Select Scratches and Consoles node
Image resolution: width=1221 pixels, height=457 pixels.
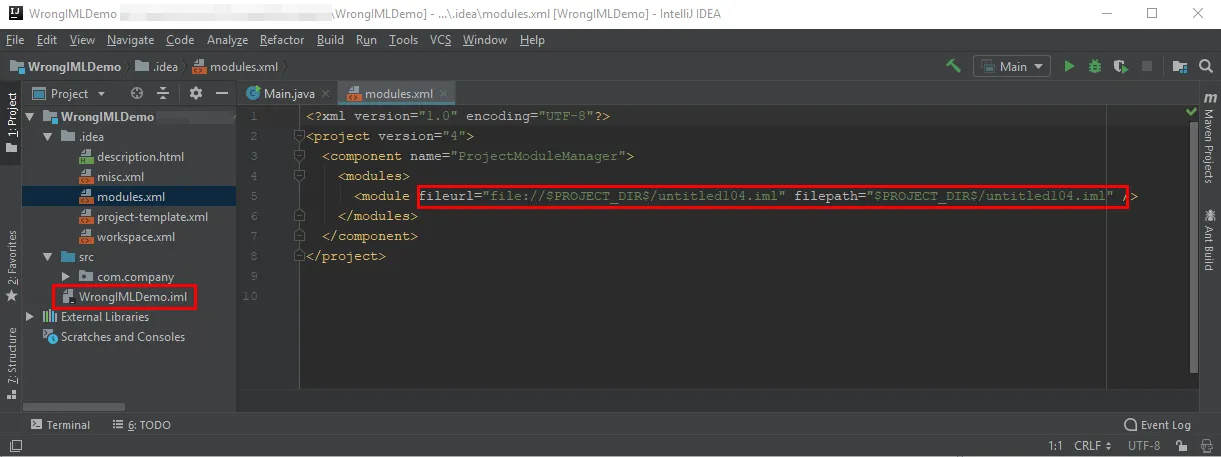pyautogui.click(x=115, y=337)
